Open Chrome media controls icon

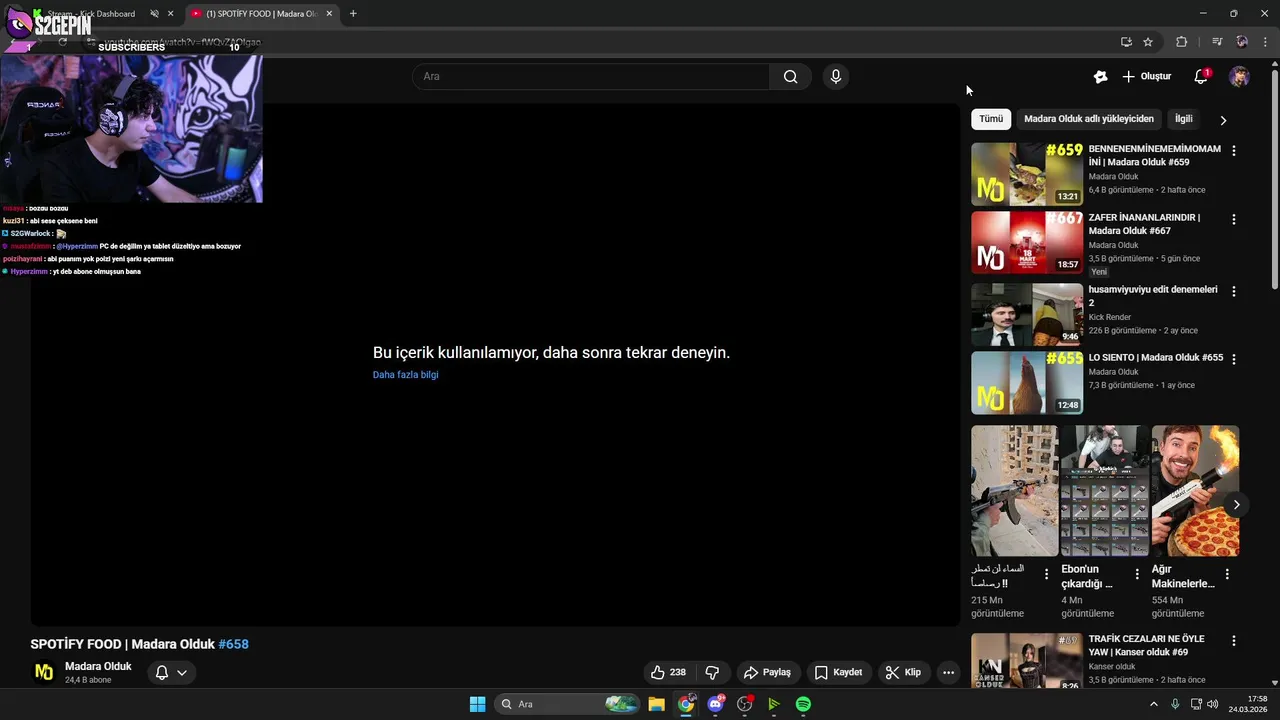tap(1217, 42)
